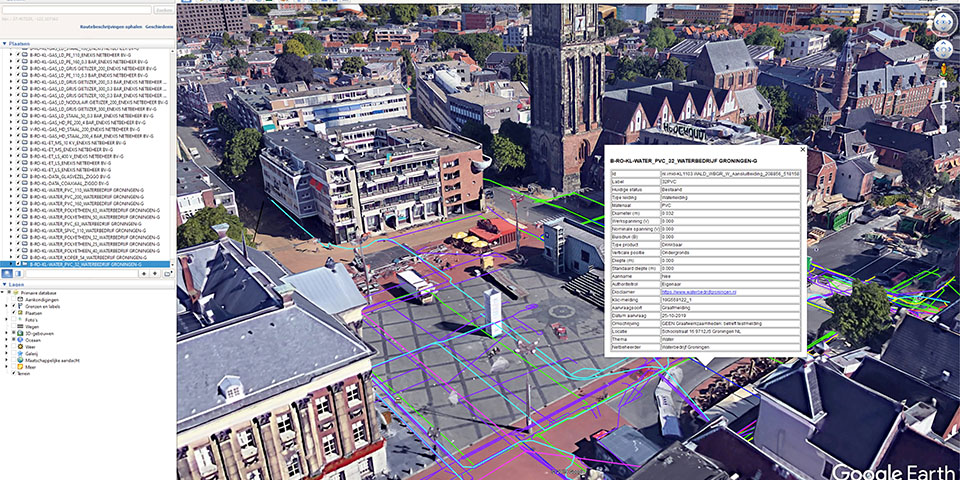Click the '25-10-2019' Datum aanvraag value
This screenshot has width=960, height=480.
point(673,315)
